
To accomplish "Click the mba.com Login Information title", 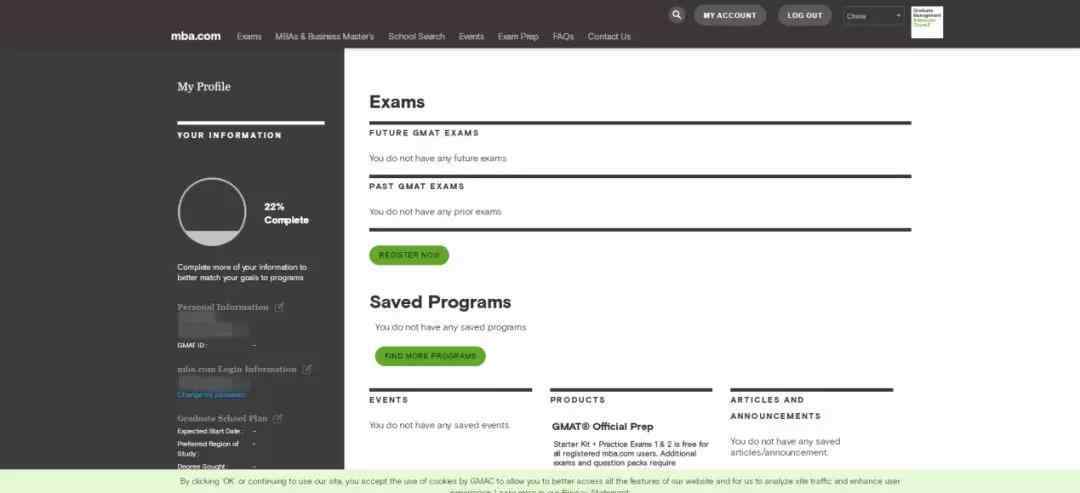I will coord(237,369).
